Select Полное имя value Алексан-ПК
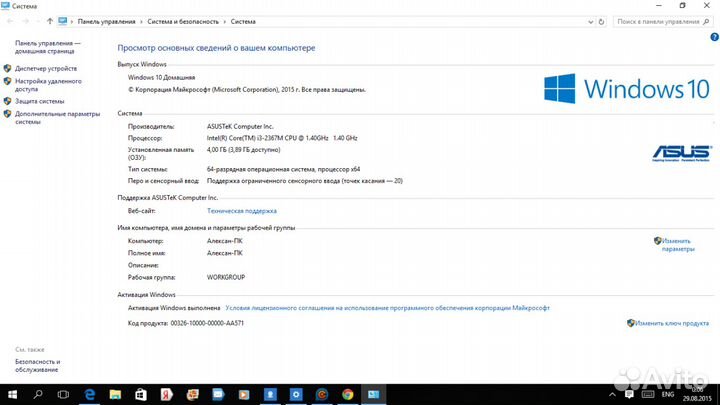 [x=225, y=253]
